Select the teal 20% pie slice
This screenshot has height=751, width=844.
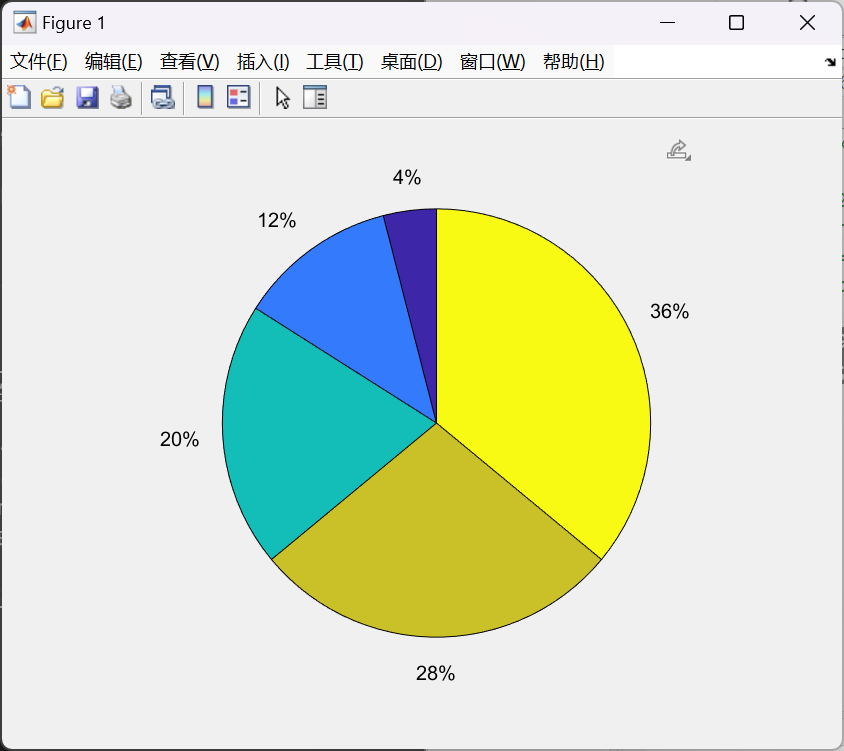pyautogui.click(x=300, y=430)
